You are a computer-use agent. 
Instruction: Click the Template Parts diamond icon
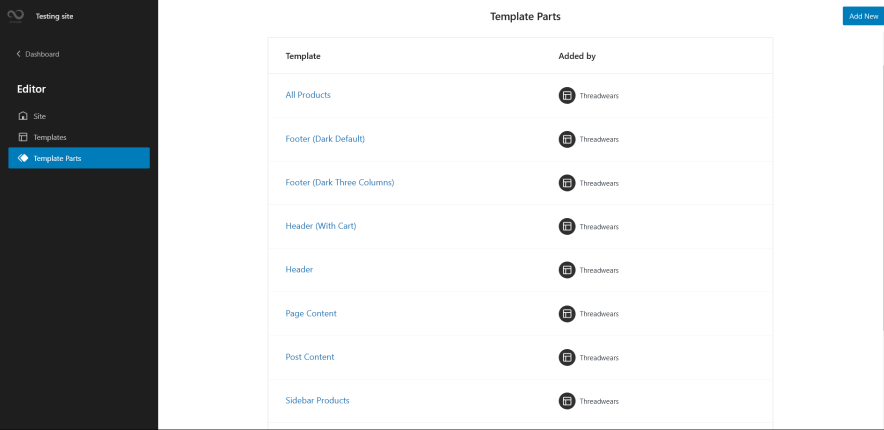[23, 158]
